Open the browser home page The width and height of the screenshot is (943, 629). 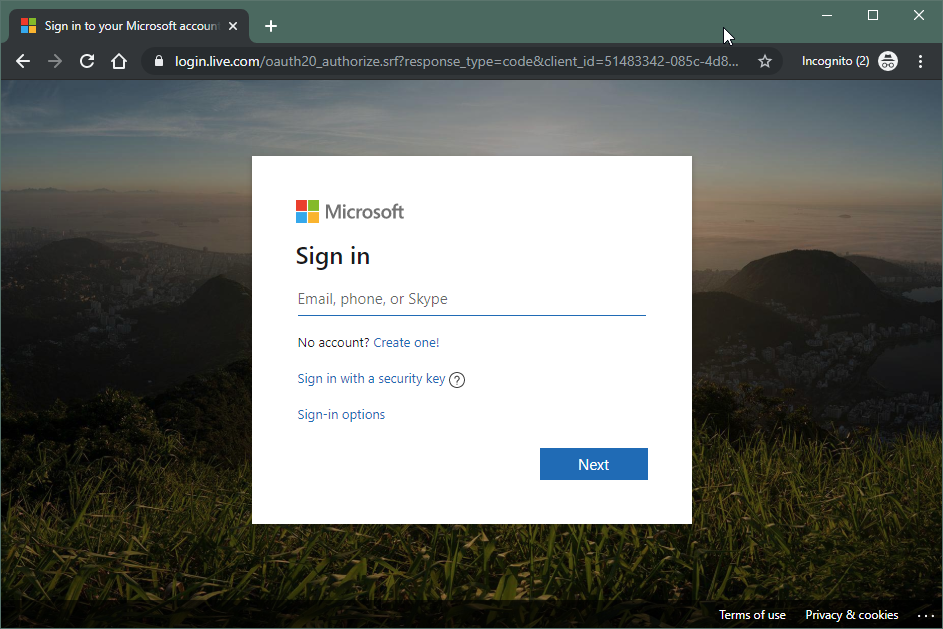119,61
